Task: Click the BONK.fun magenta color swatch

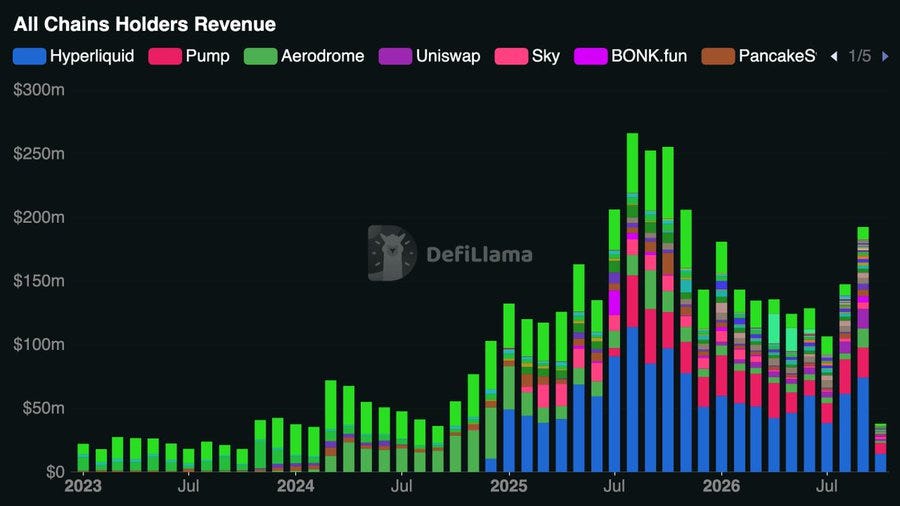Action: [591, 56]
